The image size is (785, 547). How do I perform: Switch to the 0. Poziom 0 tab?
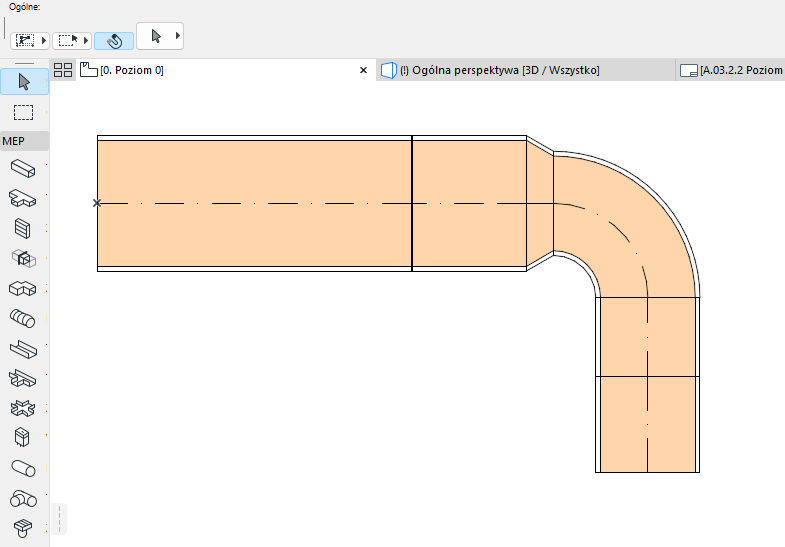tap(130, 71)
